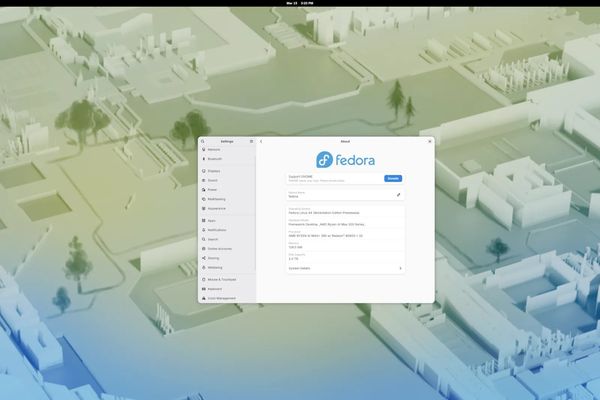
Task: Select Sound in the Settings sidebar
Action: pos(227,180)
